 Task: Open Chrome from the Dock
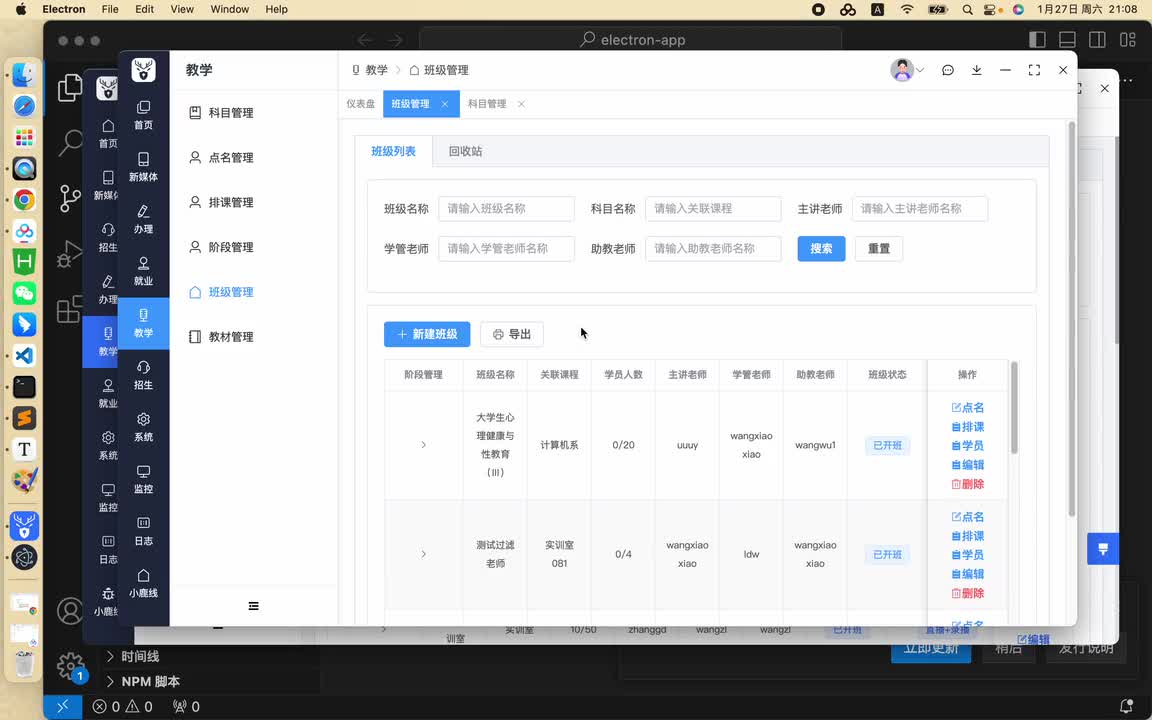[24, 200]
